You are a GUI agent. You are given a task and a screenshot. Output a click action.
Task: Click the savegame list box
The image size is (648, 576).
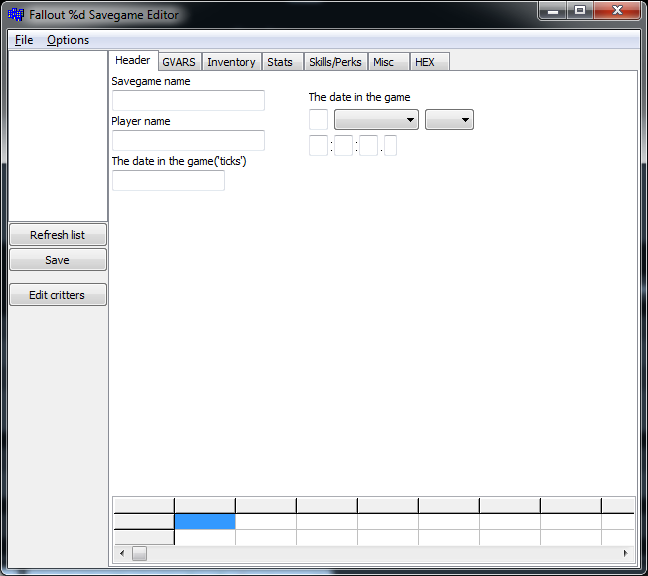(58, 136)
